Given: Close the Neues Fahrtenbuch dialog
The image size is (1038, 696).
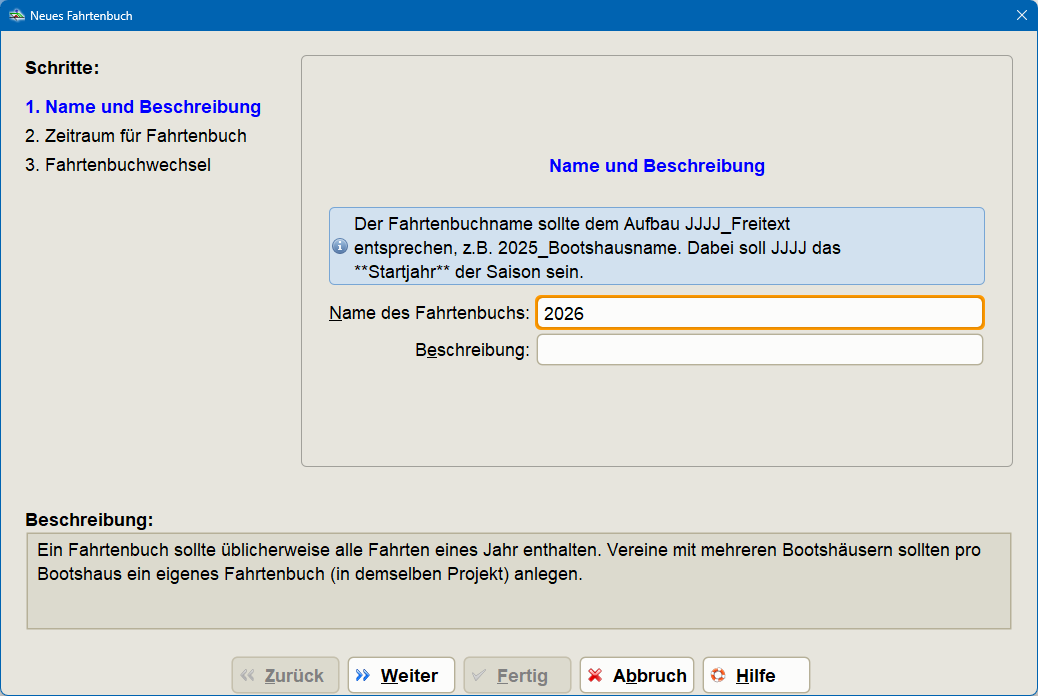Looking at the screenshot, I should click(1022, 15).
